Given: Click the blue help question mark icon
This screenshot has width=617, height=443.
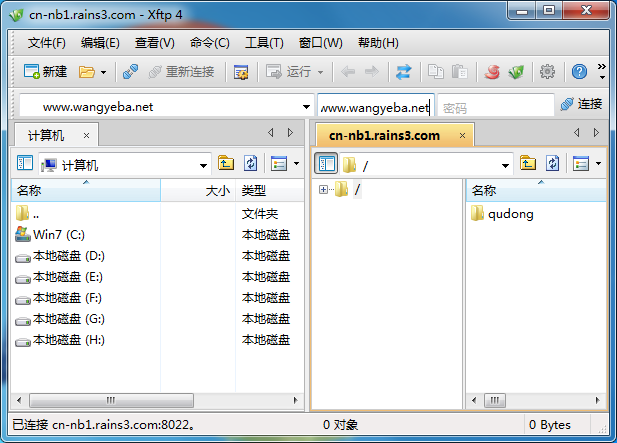Looking at the screenshot, I should (x=579, y=72).
